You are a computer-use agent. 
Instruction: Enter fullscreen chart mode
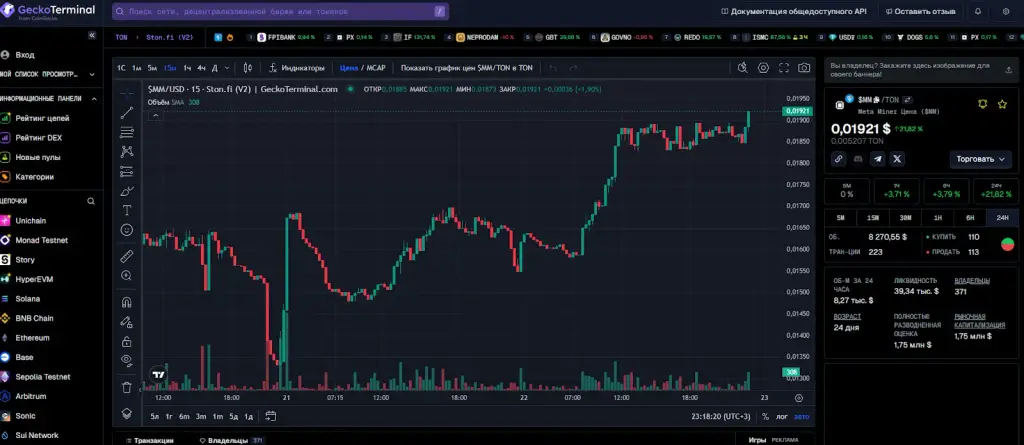(784, 67)
